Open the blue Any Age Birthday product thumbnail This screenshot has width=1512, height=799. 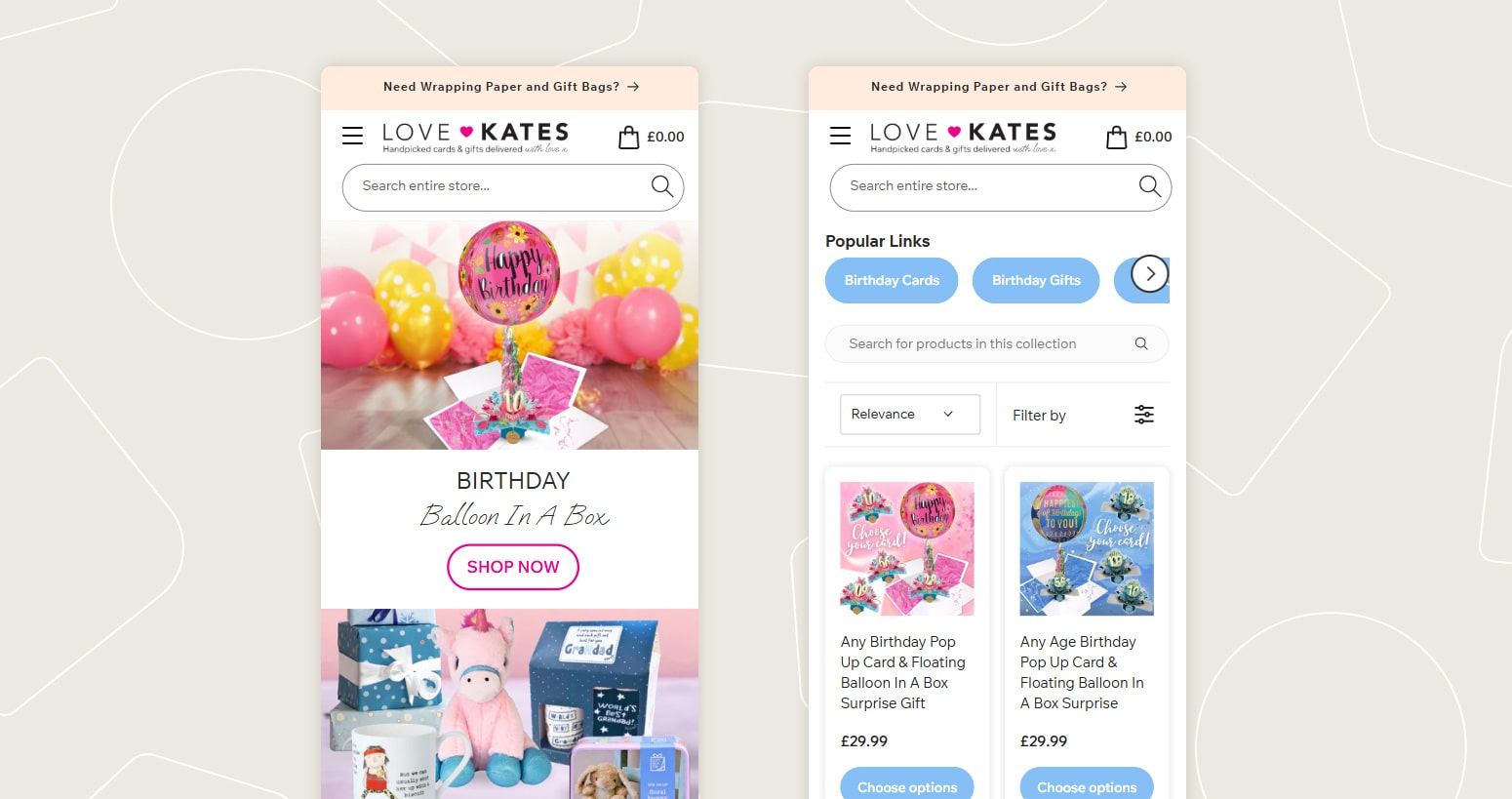click(x=1087, y=548)
